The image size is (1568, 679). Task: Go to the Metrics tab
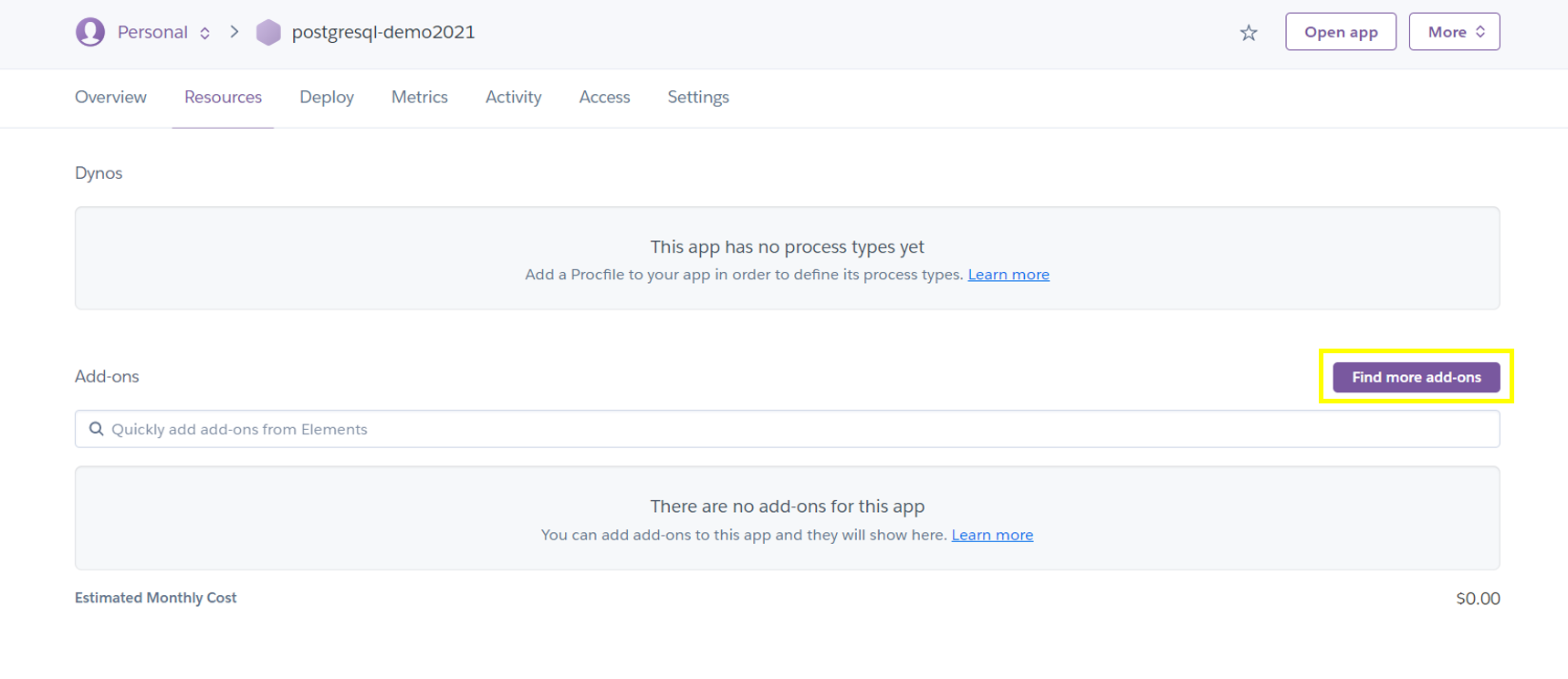point(419,97)
